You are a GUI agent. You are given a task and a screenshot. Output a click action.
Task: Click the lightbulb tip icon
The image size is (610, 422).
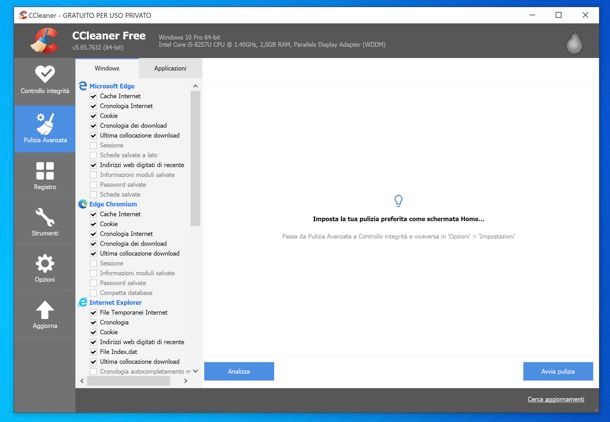click(398, 201)
